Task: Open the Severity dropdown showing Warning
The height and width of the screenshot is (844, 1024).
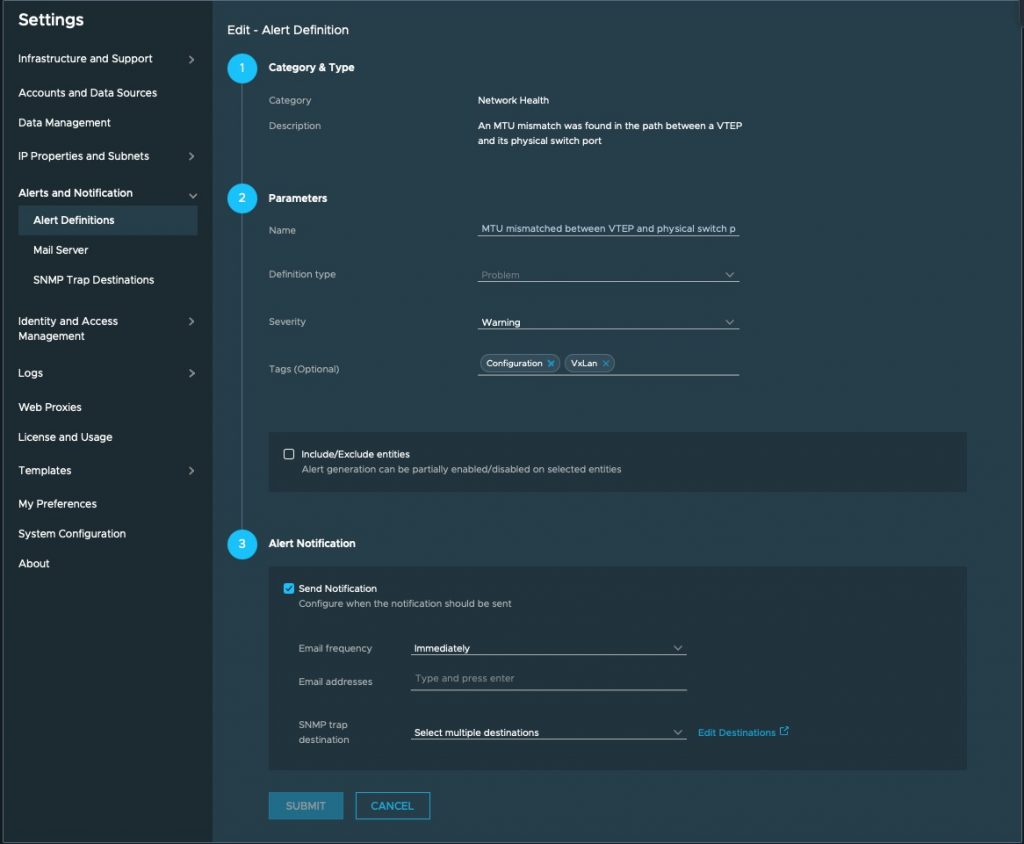Action: pyautogui.click(x=608, y=322)
